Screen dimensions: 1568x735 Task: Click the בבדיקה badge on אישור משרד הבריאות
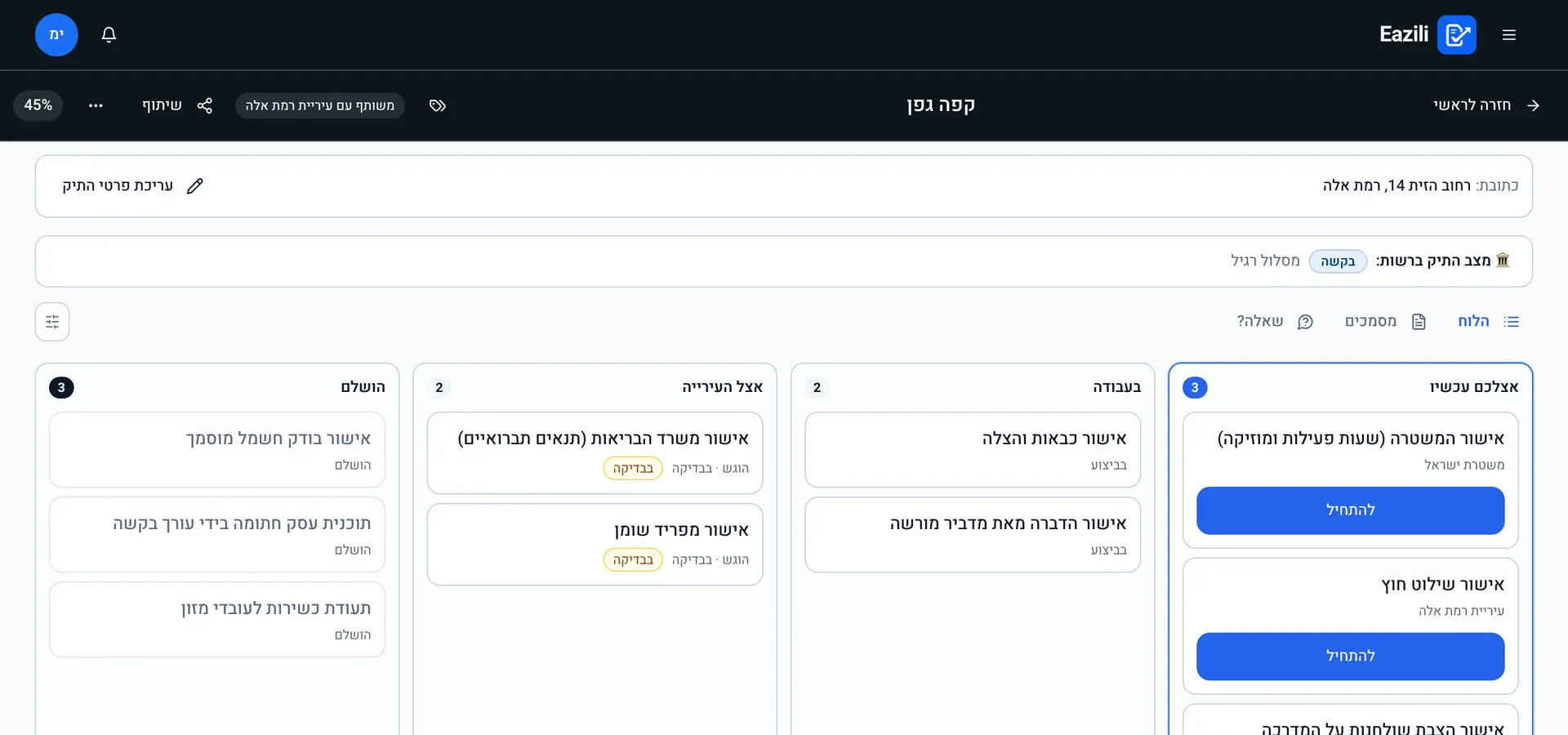pos(633,469)
